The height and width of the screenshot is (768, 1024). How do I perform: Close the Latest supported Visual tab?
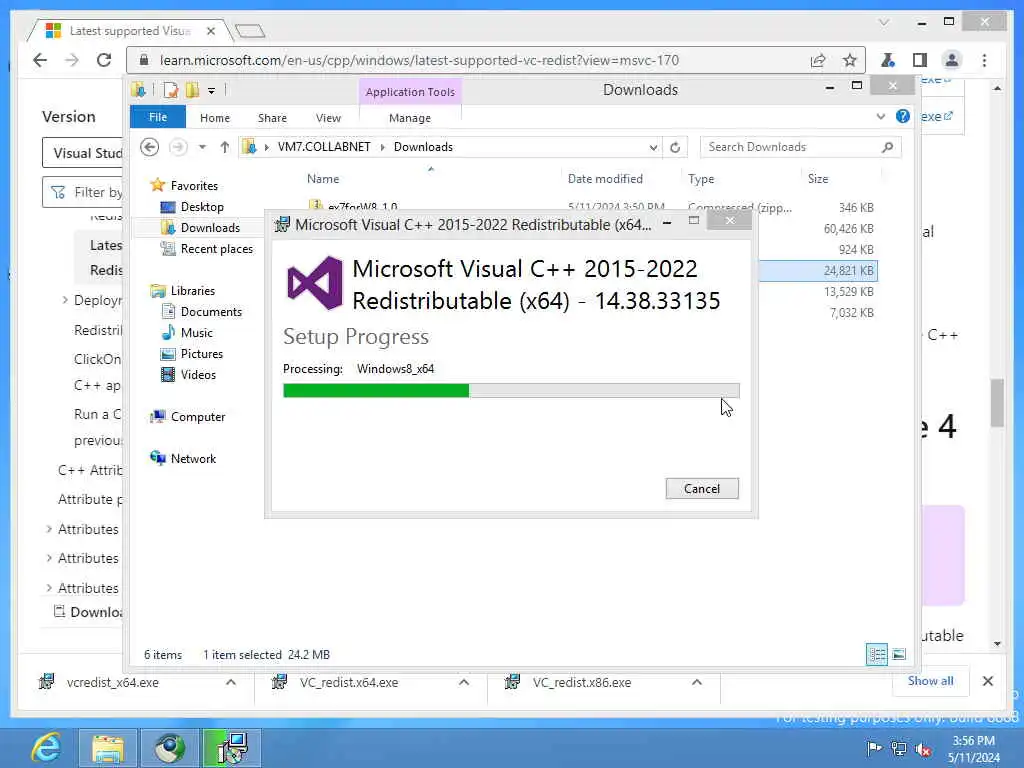210,31
